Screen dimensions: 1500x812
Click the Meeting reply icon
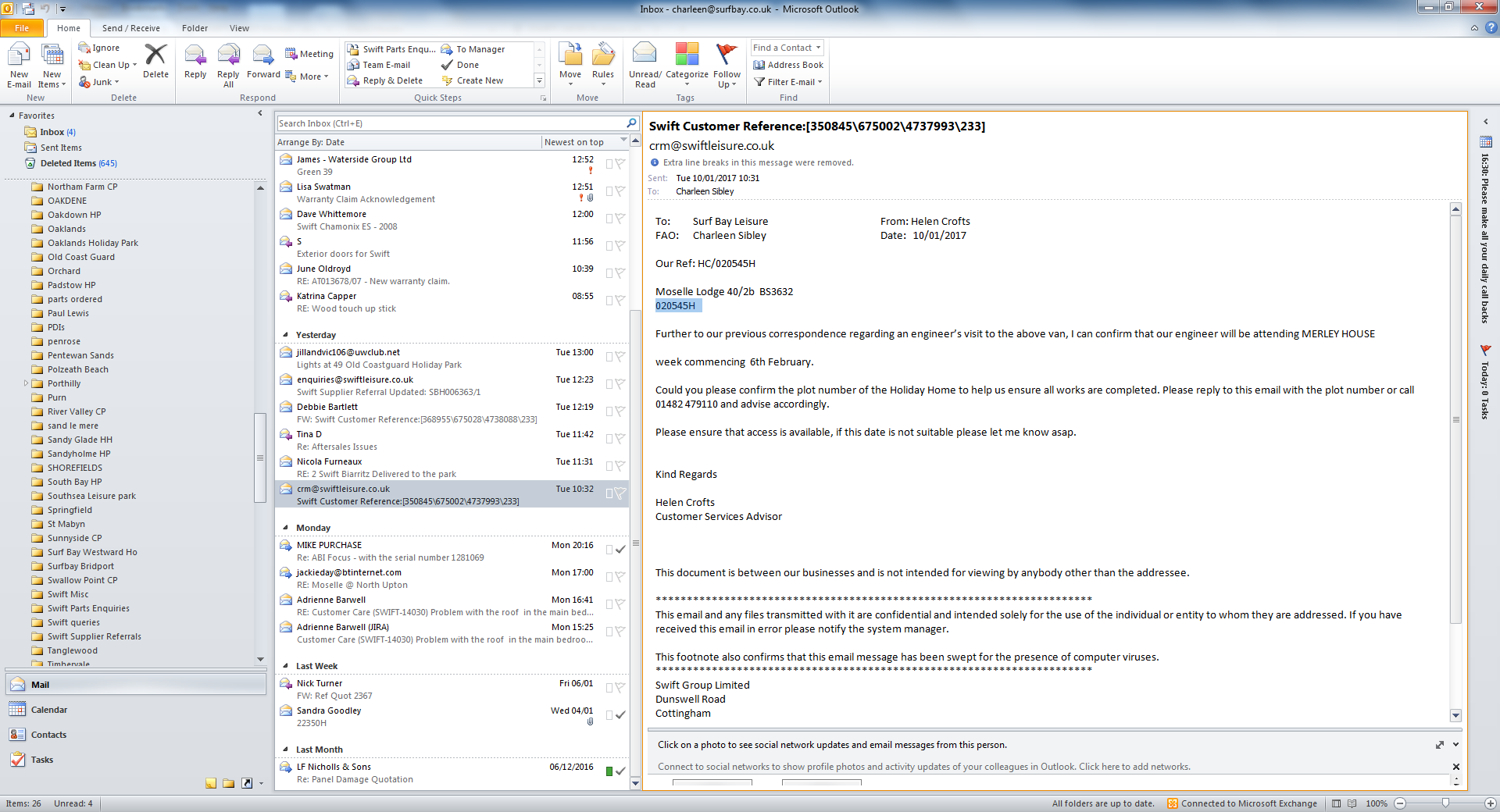pyautogui.click(x=309, y=54)
